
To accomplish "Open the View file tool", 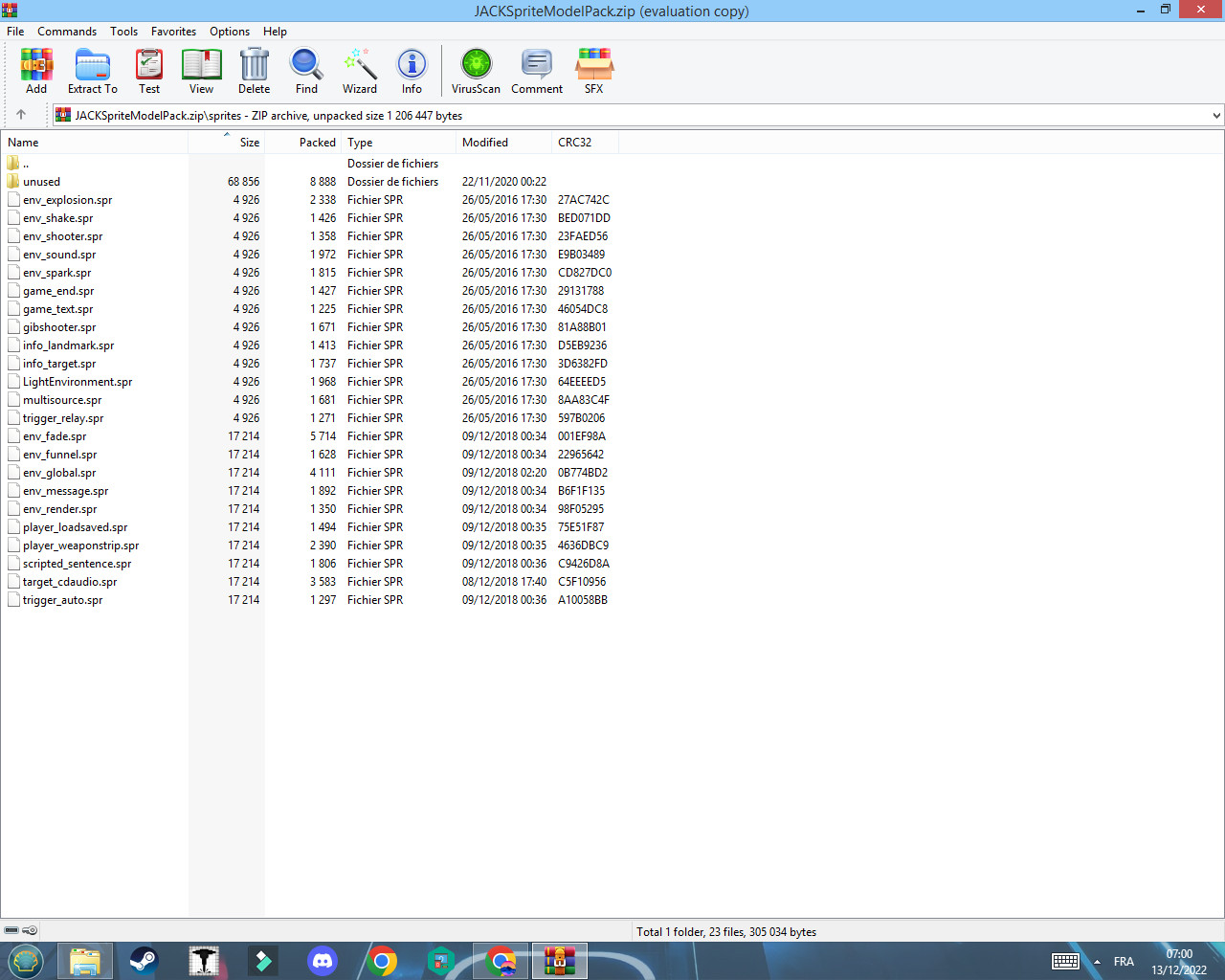I will pos(201,71).
